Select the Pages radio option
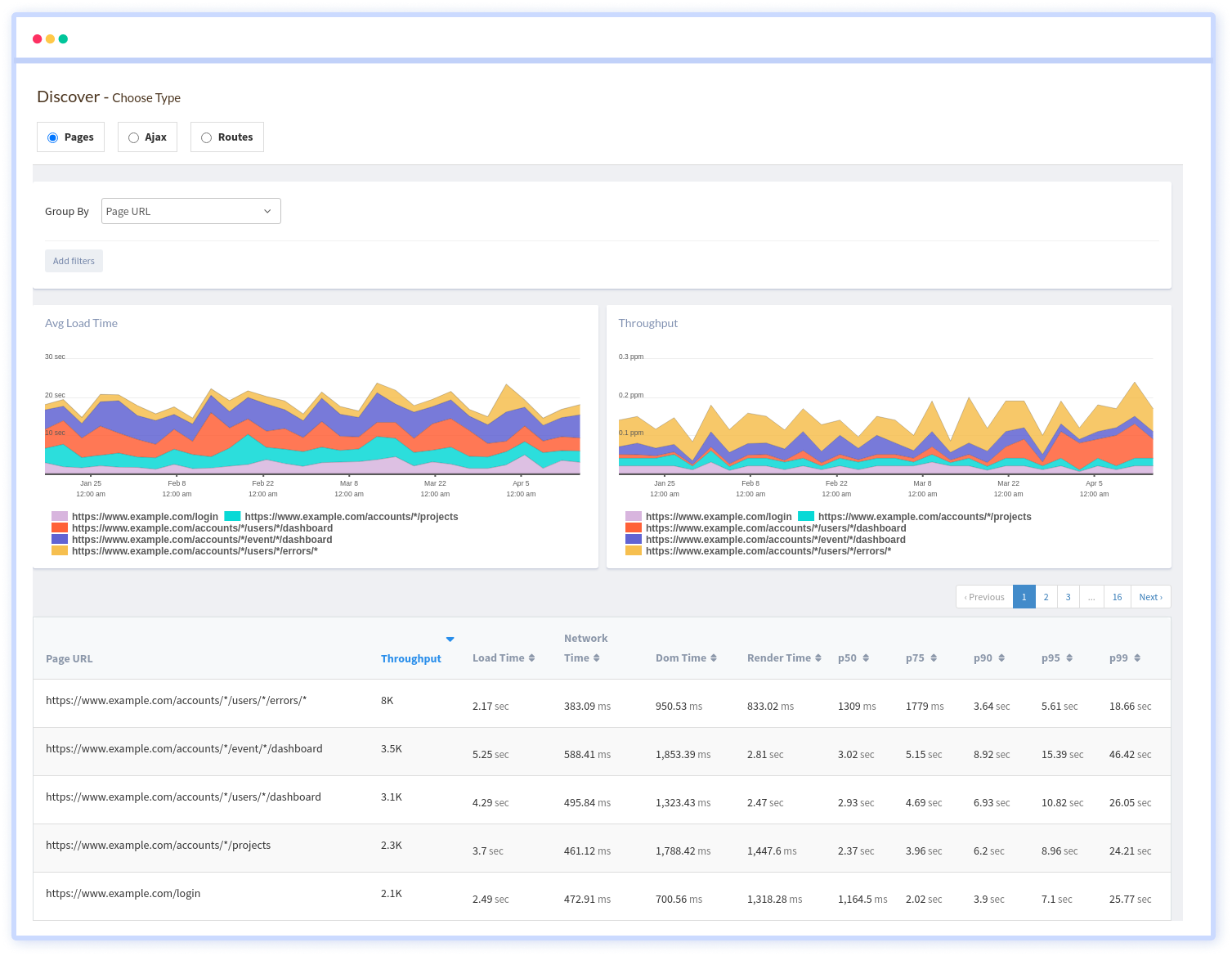Image resolution: width=1232 pixels, height=956 pixels. coord(53,137)
